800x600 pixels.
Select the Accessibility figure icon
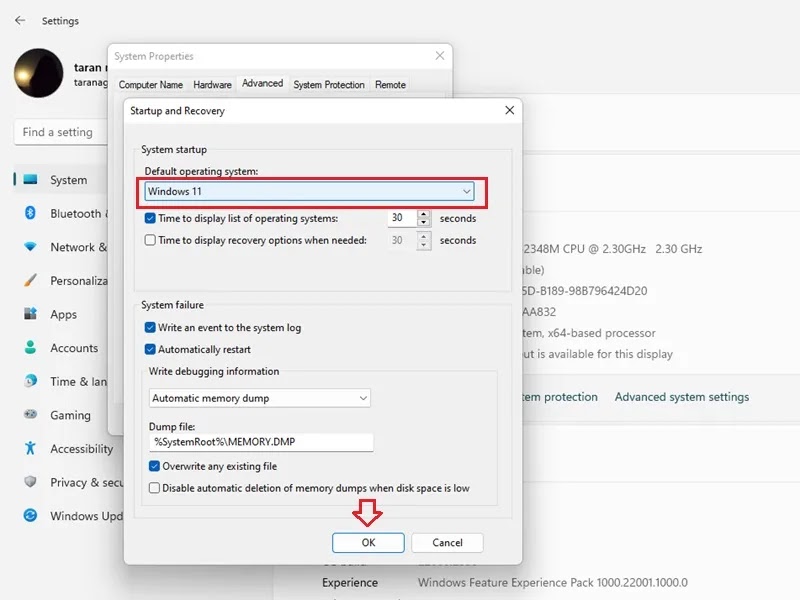coord(31,448)
